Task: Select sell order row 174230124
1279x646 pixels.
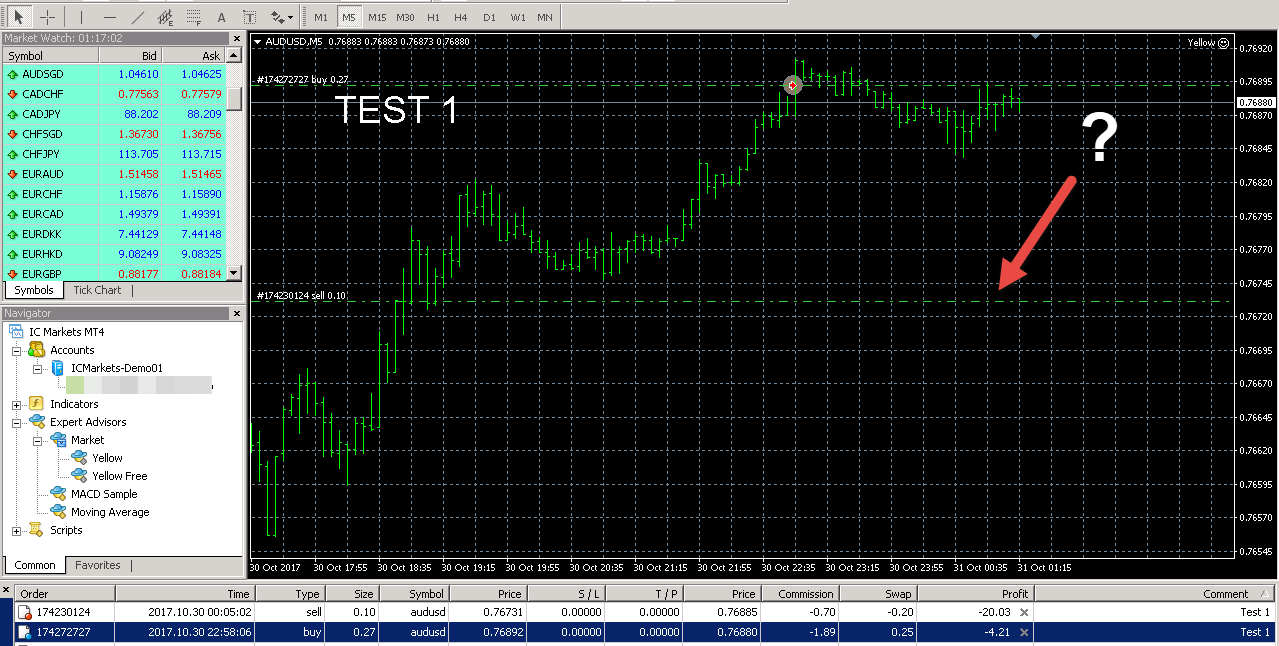Action: tap(646, 612)
